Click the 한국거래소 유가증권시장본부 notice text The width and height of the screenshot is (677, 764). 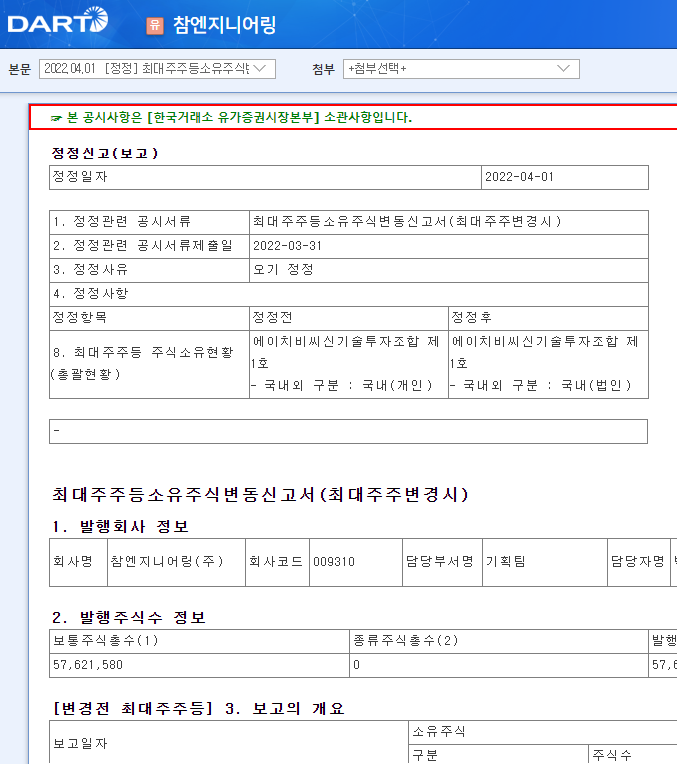point(233,117)
